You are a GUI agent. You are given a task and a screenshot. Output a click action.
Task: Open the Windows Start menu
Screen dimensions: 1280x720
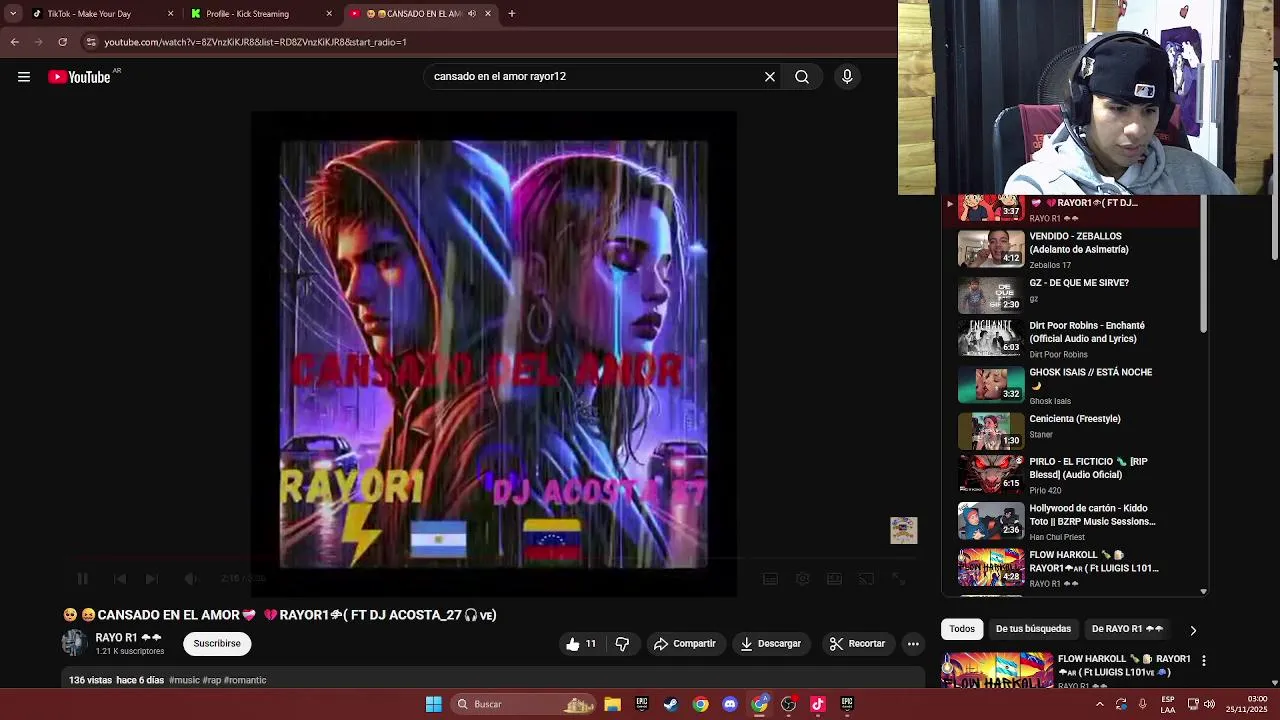coord(434,704)
